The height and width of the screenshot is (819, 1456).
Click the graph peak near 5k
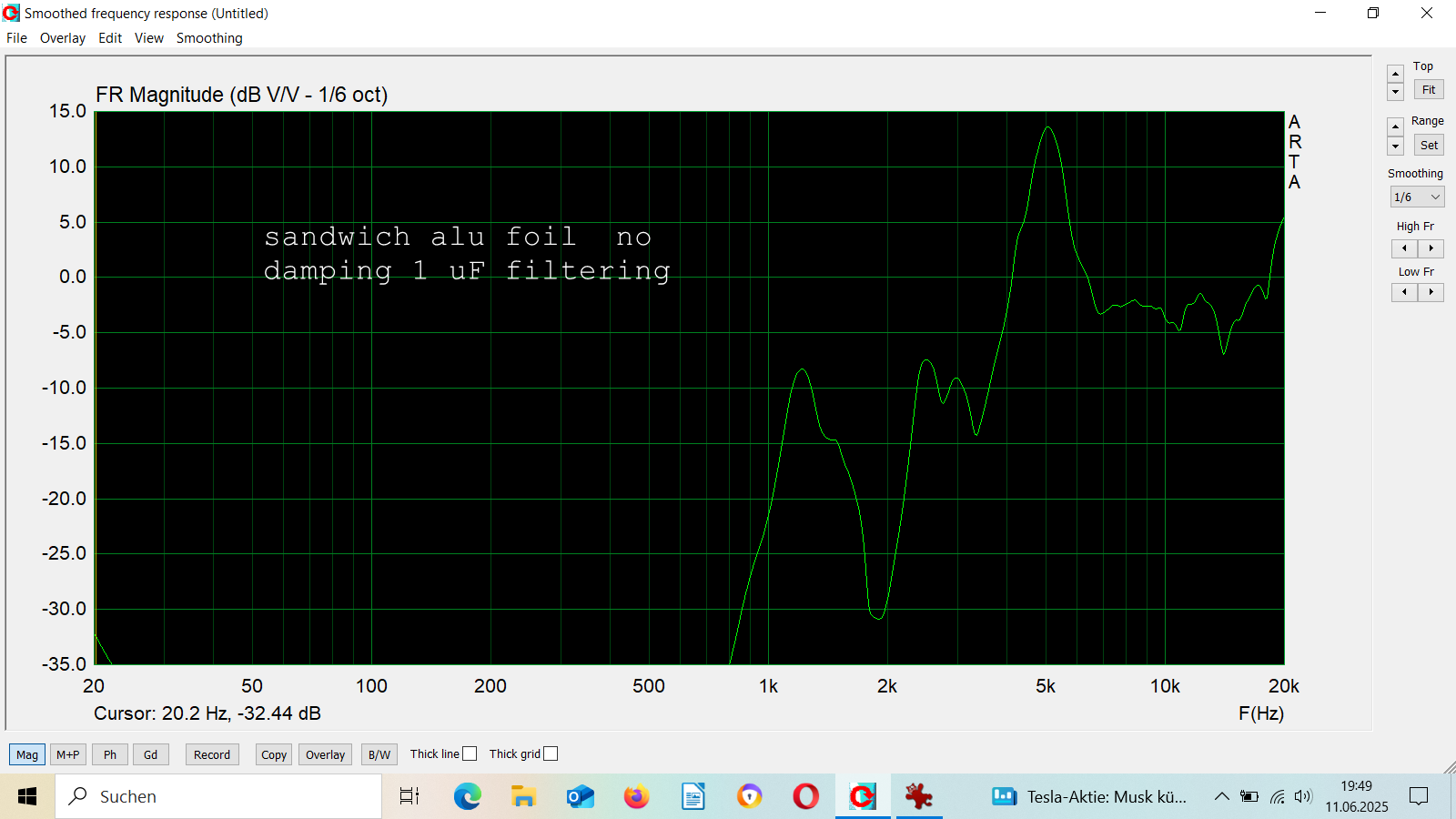pos(1048,128)
